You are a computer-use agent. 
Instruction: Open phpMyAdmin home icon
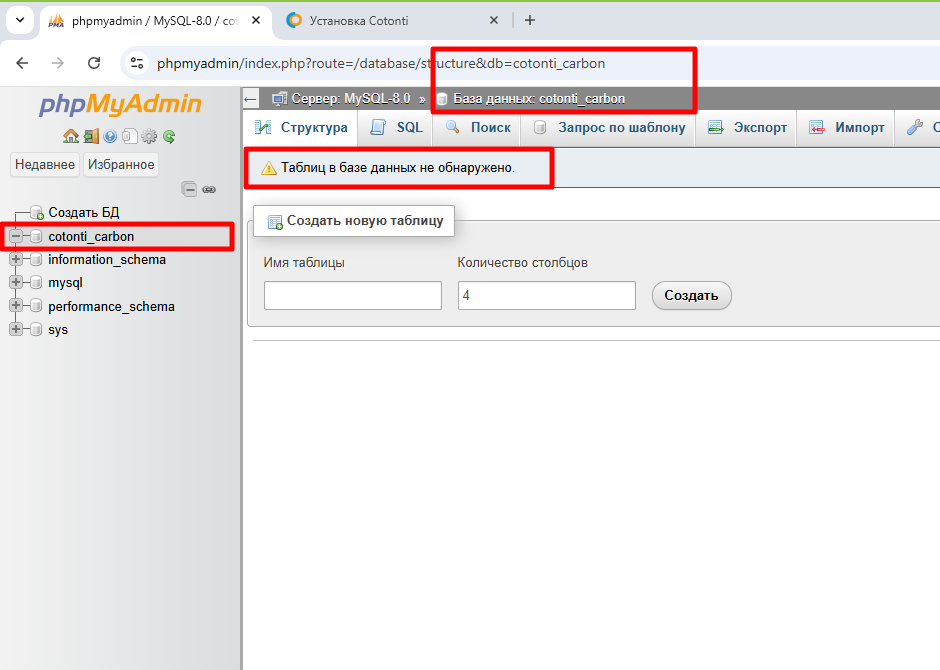[71, 137]
